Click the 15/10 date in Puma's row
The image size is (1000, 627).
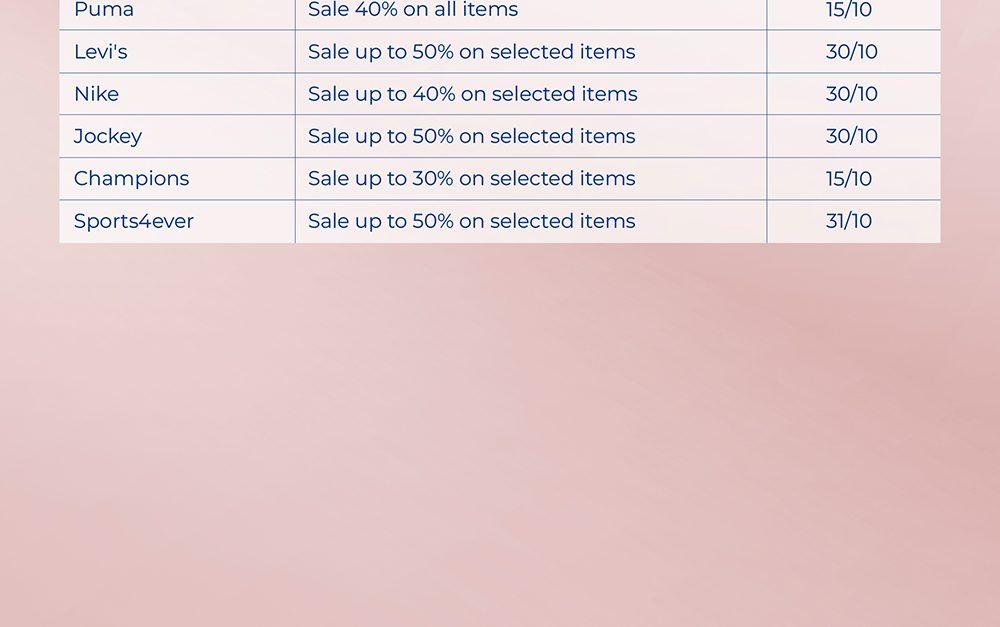point(849,11)
